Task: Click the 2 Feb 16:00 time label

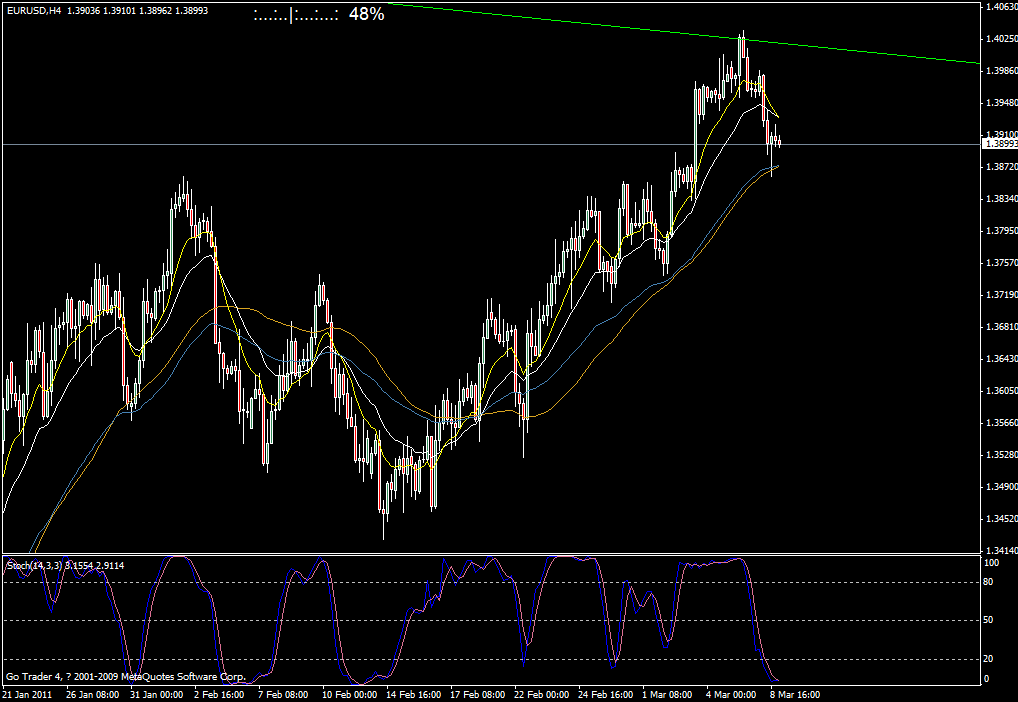Action: [219, 693]
